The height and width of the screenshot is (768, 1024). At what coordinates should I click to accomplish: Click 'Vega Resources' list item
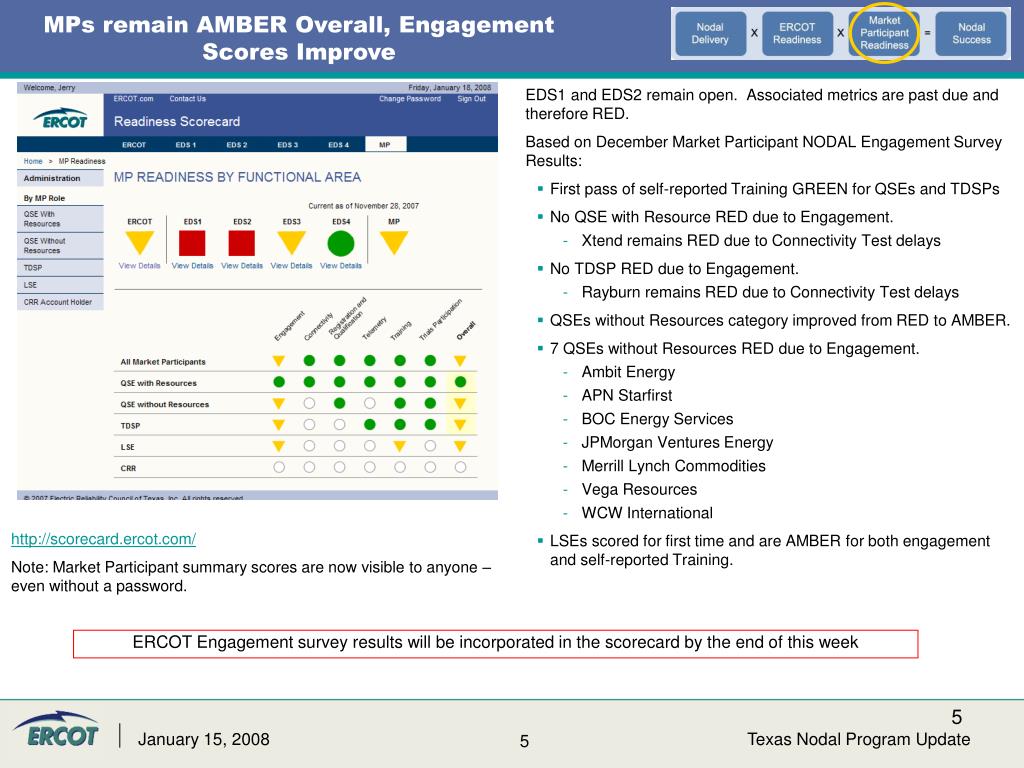click(639, 489)
